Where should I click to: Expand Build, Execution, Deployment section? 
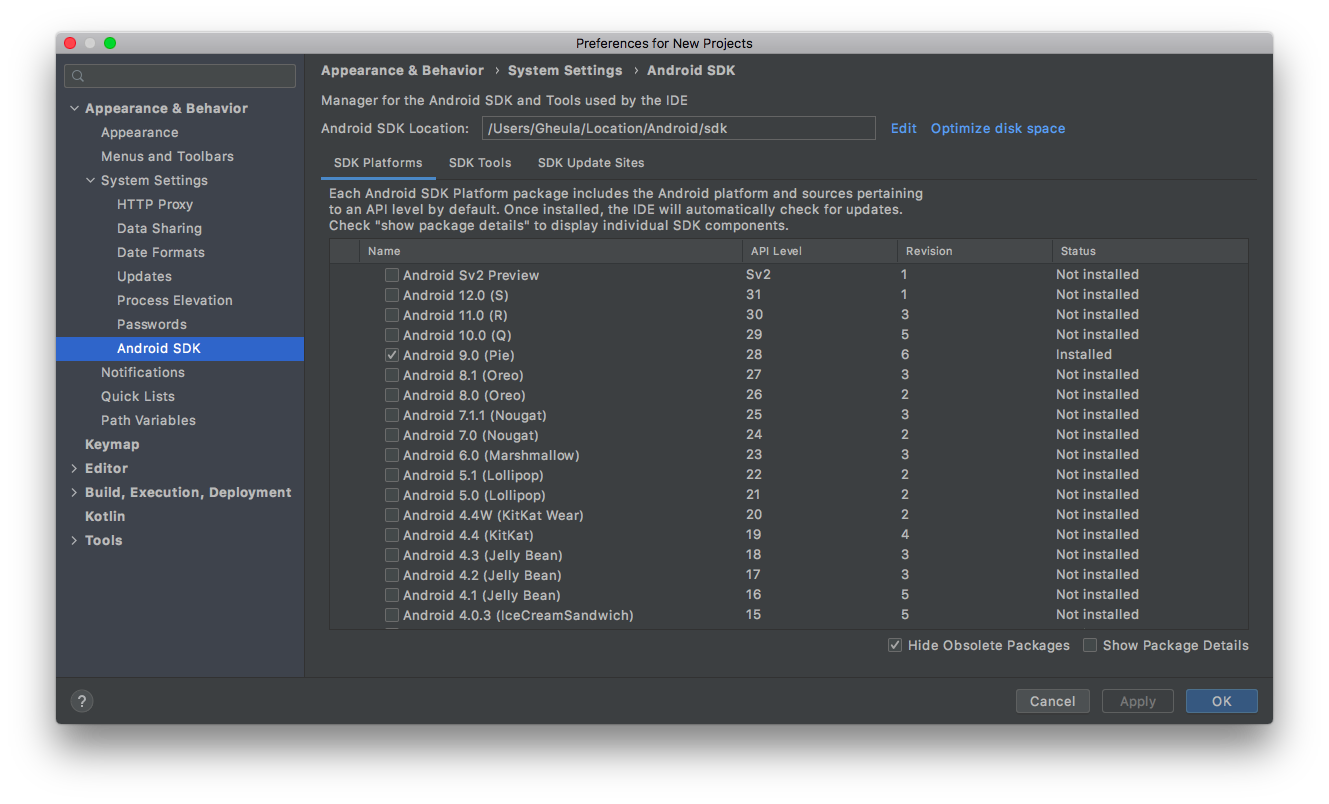click(x=74, y=492)
